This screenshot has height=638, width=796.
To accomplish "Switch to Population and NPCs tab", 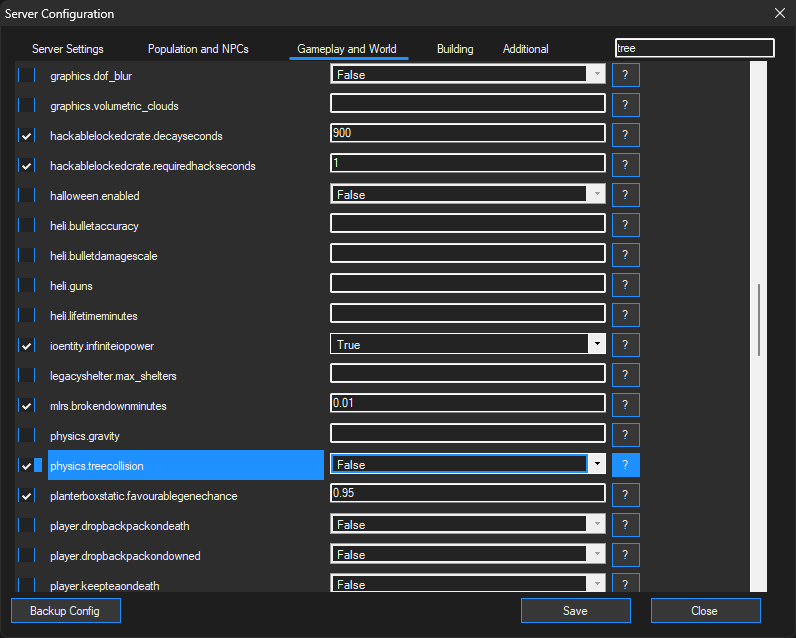I will [x=198, y=49].
